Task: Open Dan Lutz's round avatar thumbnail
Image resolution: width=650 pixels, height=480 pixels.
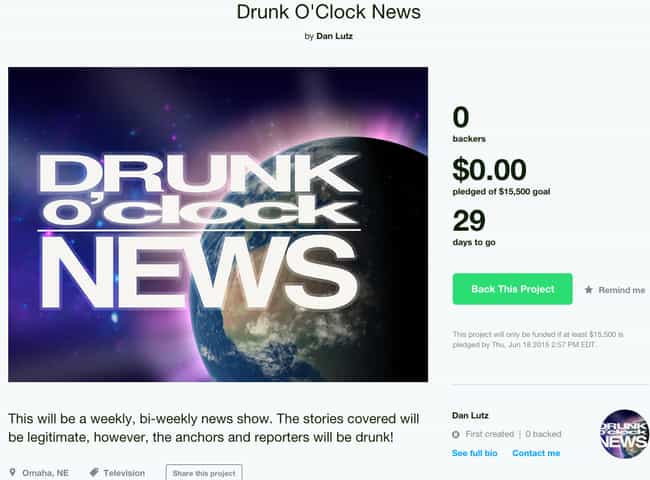Action: (624, 434)
